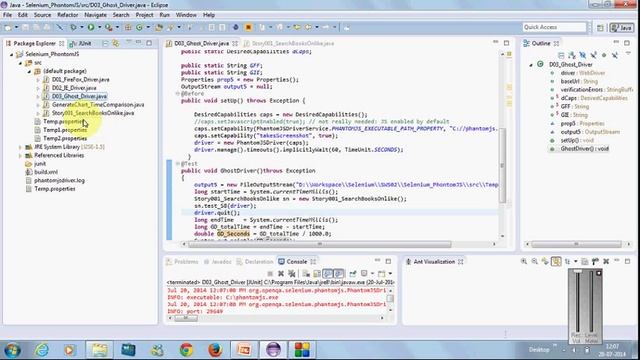Click the Windows Start button

point(12,350)
